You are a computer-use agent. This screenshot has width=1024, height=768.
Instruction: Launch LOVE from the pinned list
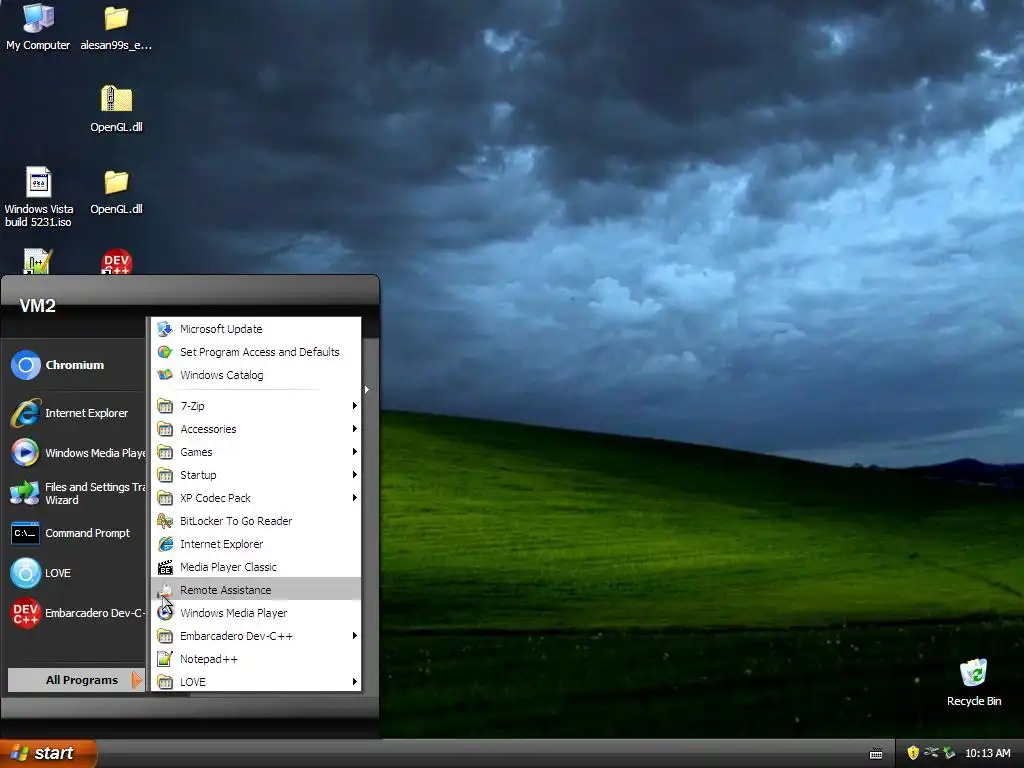[x=75, y=573]
